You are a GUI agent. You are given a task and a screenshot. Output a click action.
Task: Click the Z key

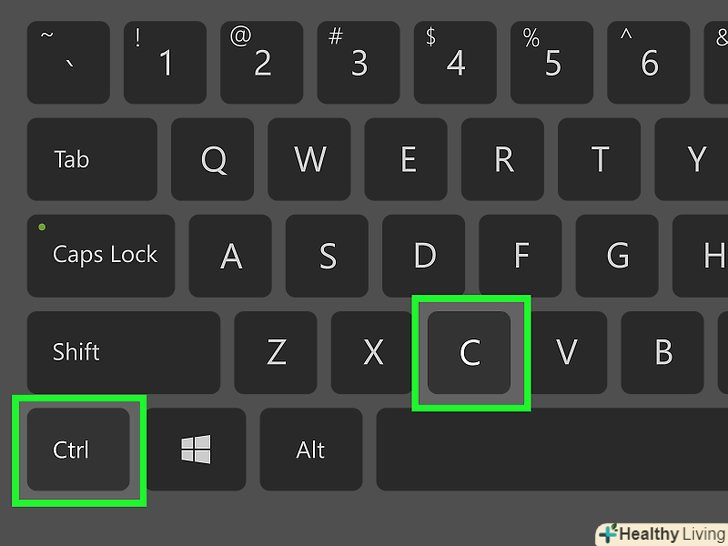tap(276, 352)
